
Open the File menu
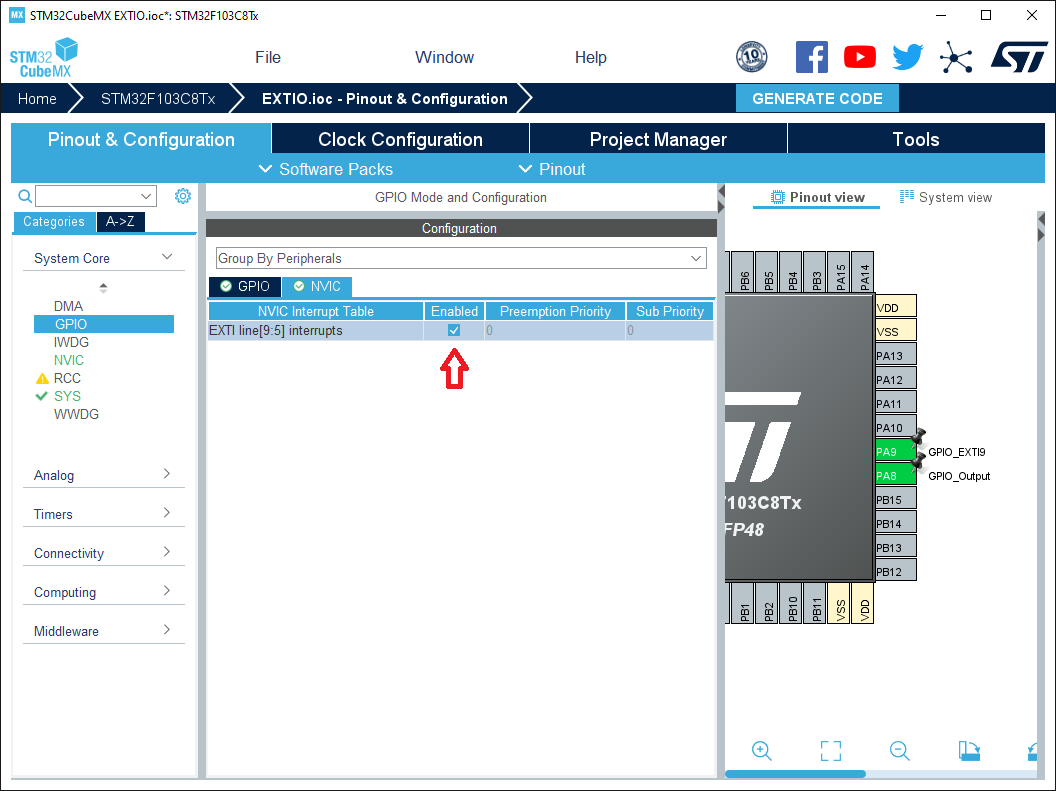coord(268,57)
